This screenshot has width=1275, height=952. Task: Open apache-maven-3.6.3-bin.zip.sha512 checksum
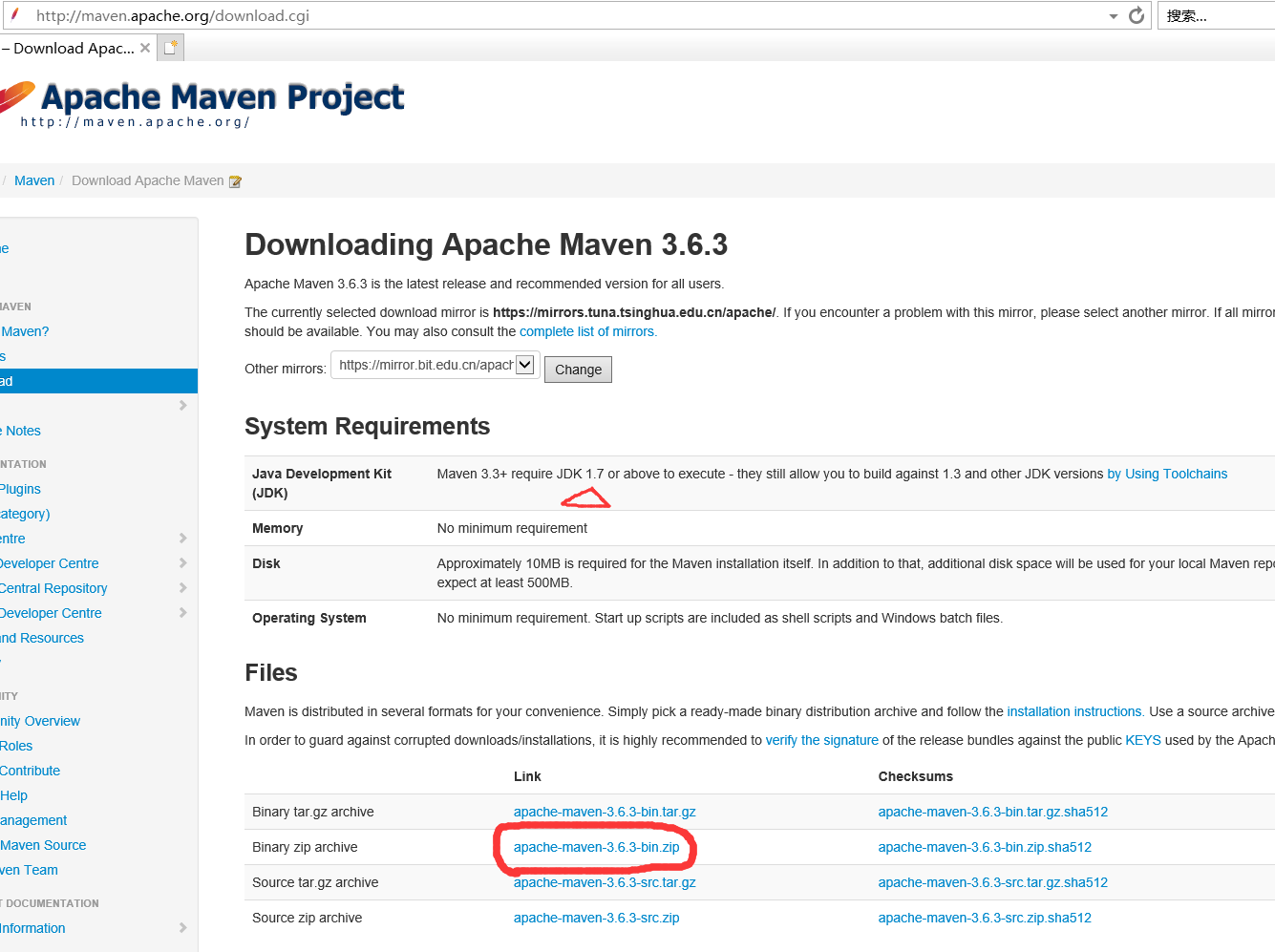click(985, 847)
